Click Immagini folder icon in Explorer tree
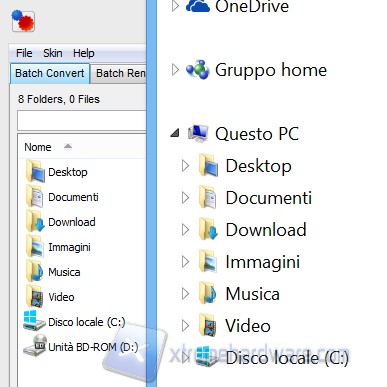Viewport: 387px width, 387px height. [x=209, y=261]
